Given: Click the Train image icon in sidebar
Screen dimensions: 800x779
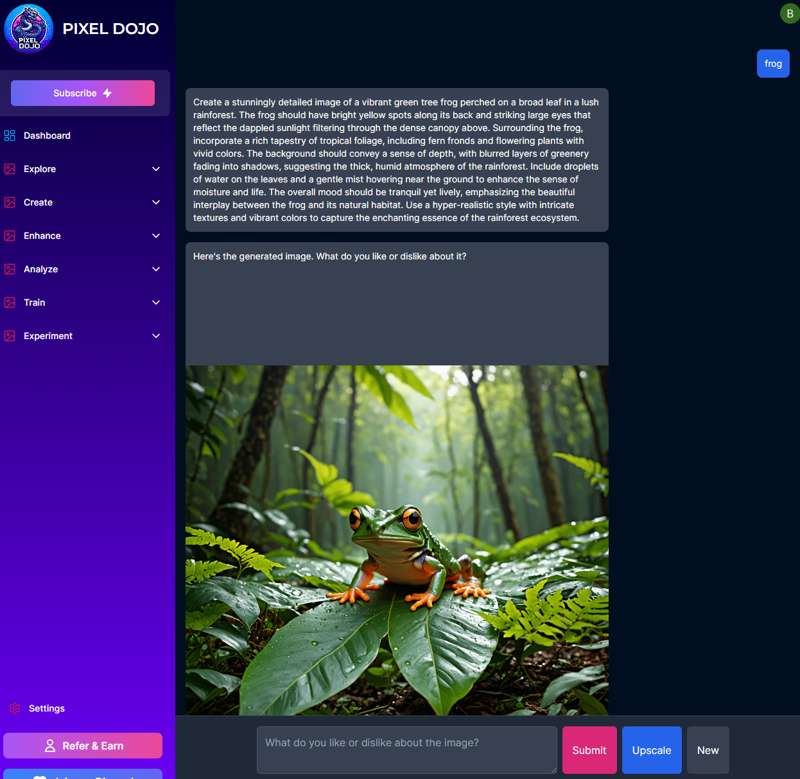Looking at the screenshot, I should click(10, 302).
